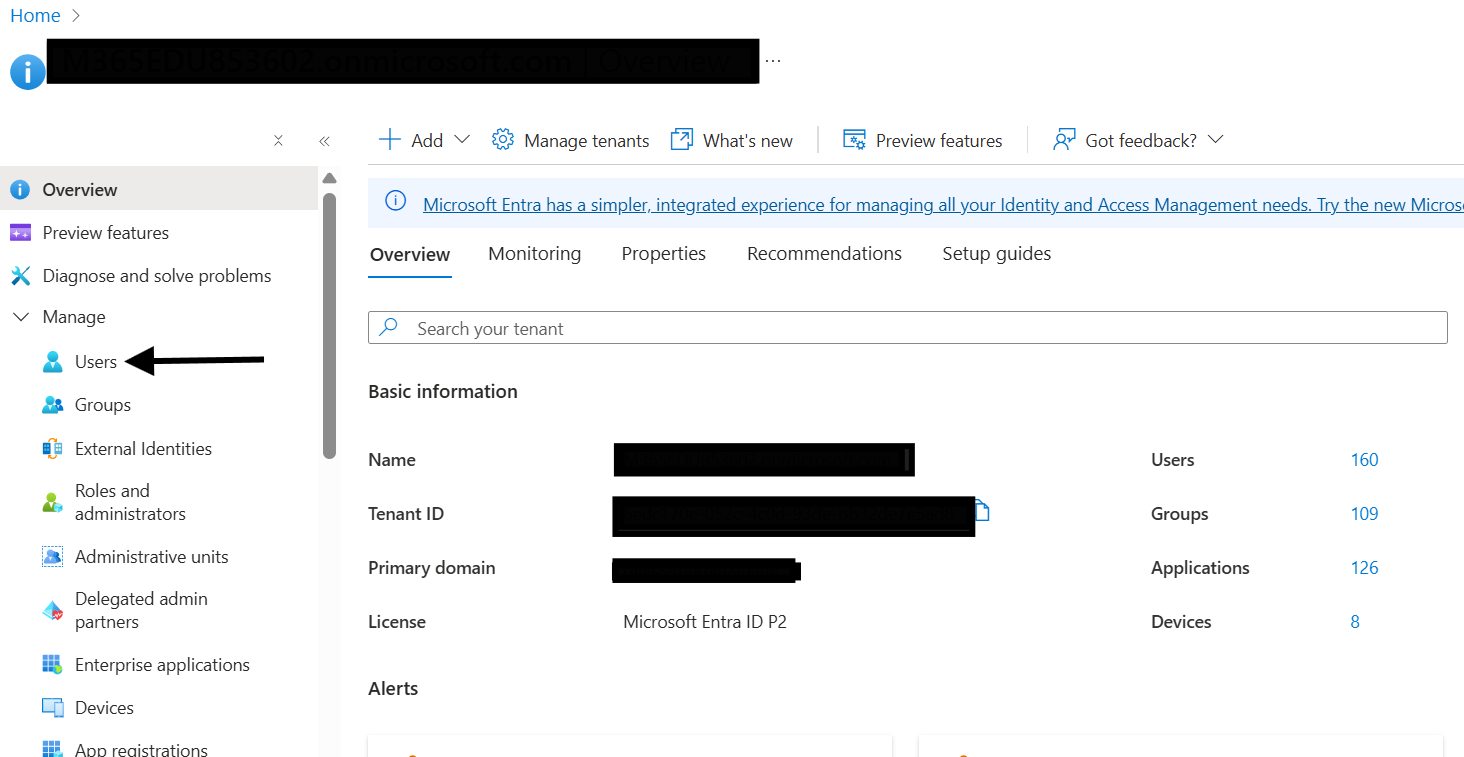Open the Applications count 126 link
The width and height of the screenshot is (1464, 757).
point(1364,568)
